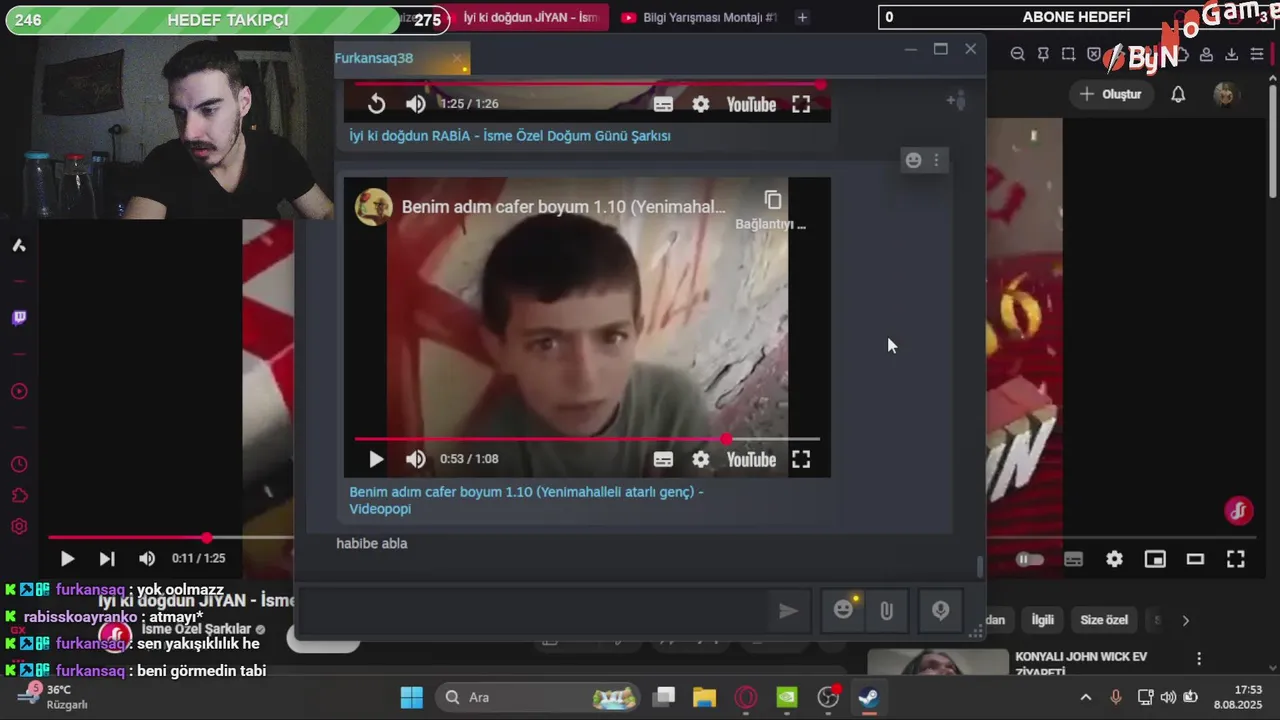The height and width of the screenshot is (720, 1280).
Task: Open history clock in browser sidebar
Action: 18,464
